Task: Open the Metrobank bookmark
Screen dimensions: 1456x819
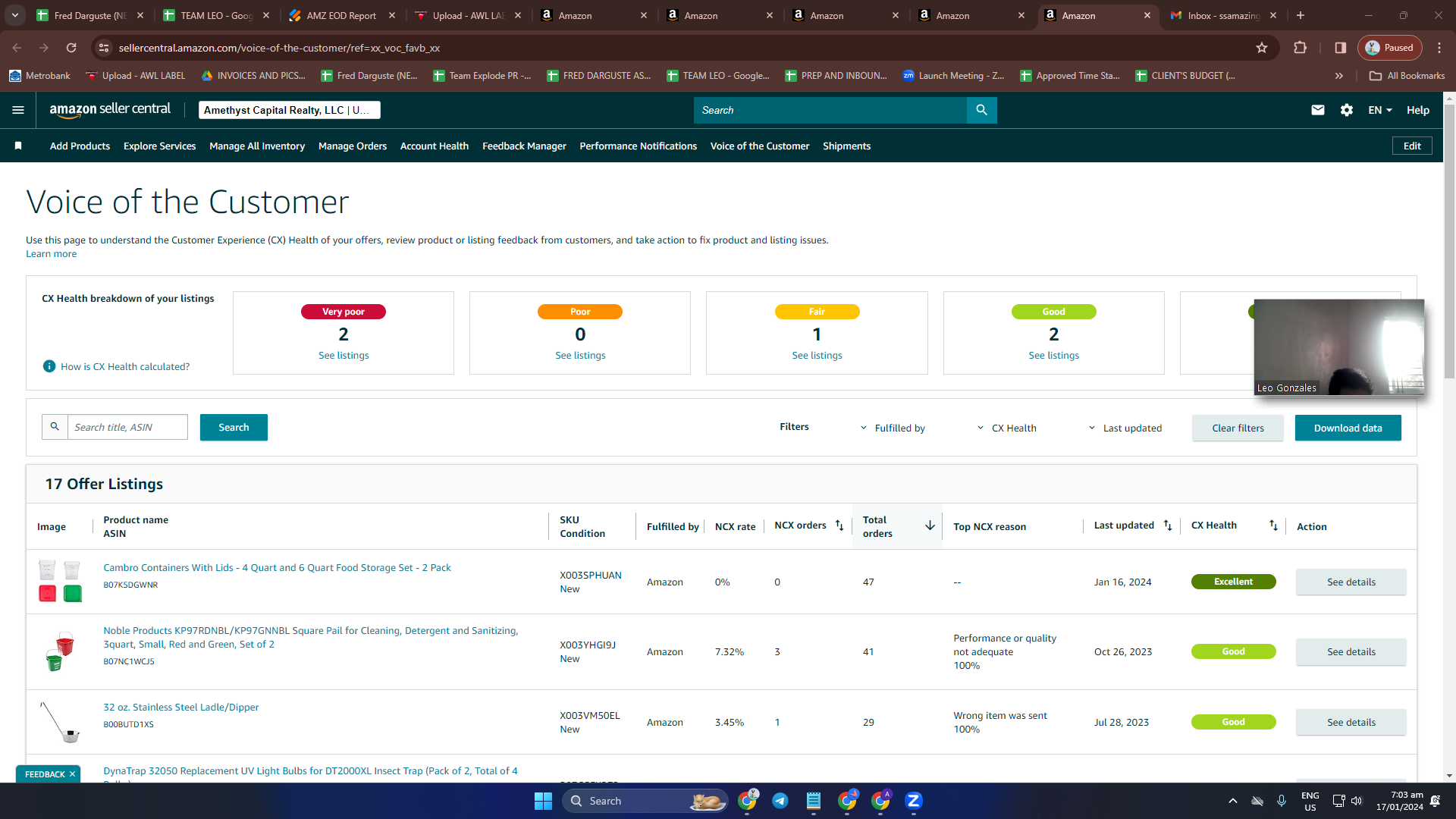Action: pos(39,76)
